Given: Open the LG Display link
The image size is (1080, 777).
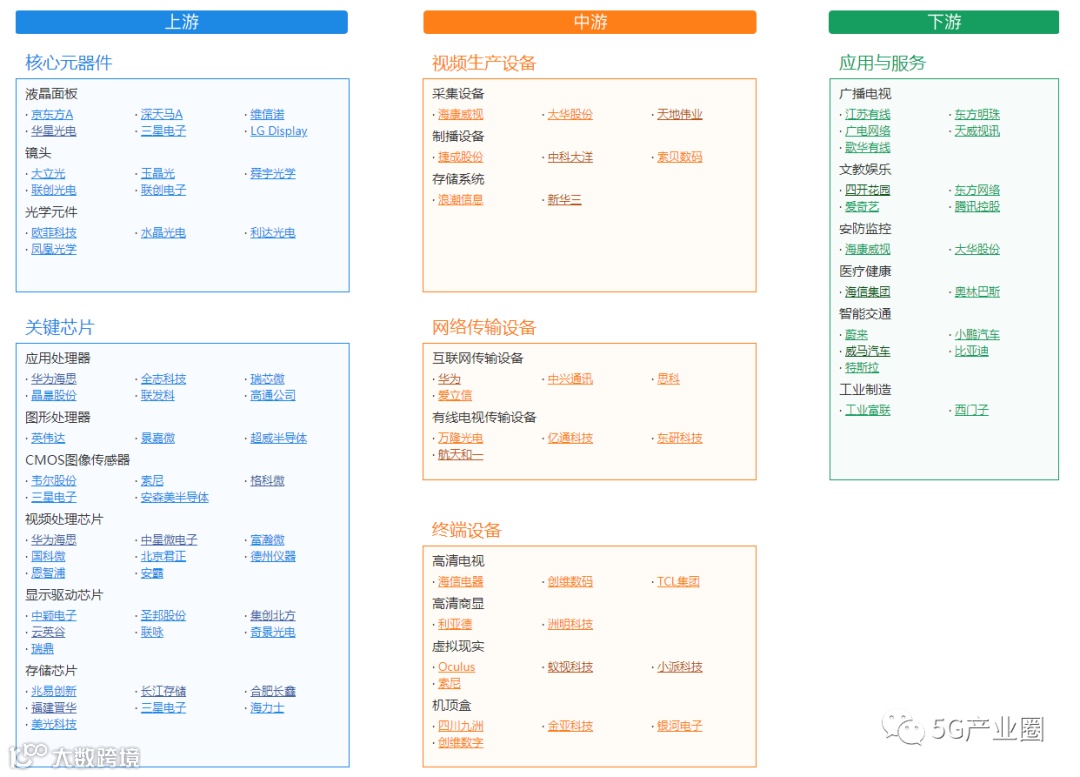Looking at the screenshot, I should coord(278,131).
